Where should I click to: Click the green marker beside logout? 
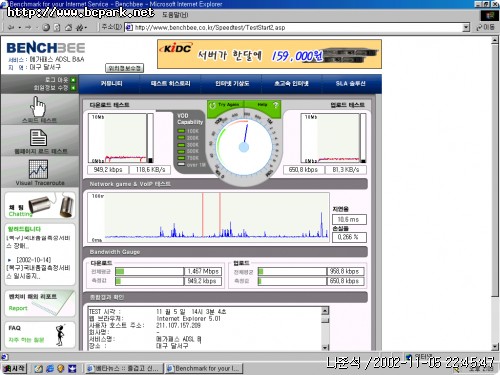73,80
